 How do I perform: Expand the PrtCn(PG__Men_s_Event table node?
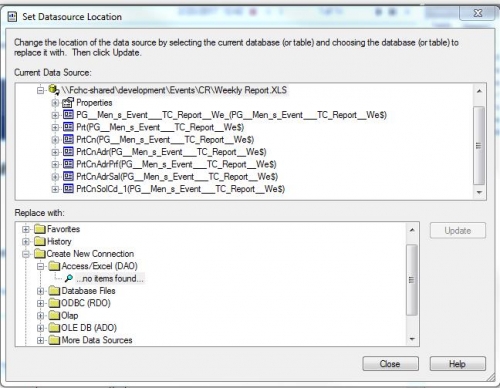55,140
